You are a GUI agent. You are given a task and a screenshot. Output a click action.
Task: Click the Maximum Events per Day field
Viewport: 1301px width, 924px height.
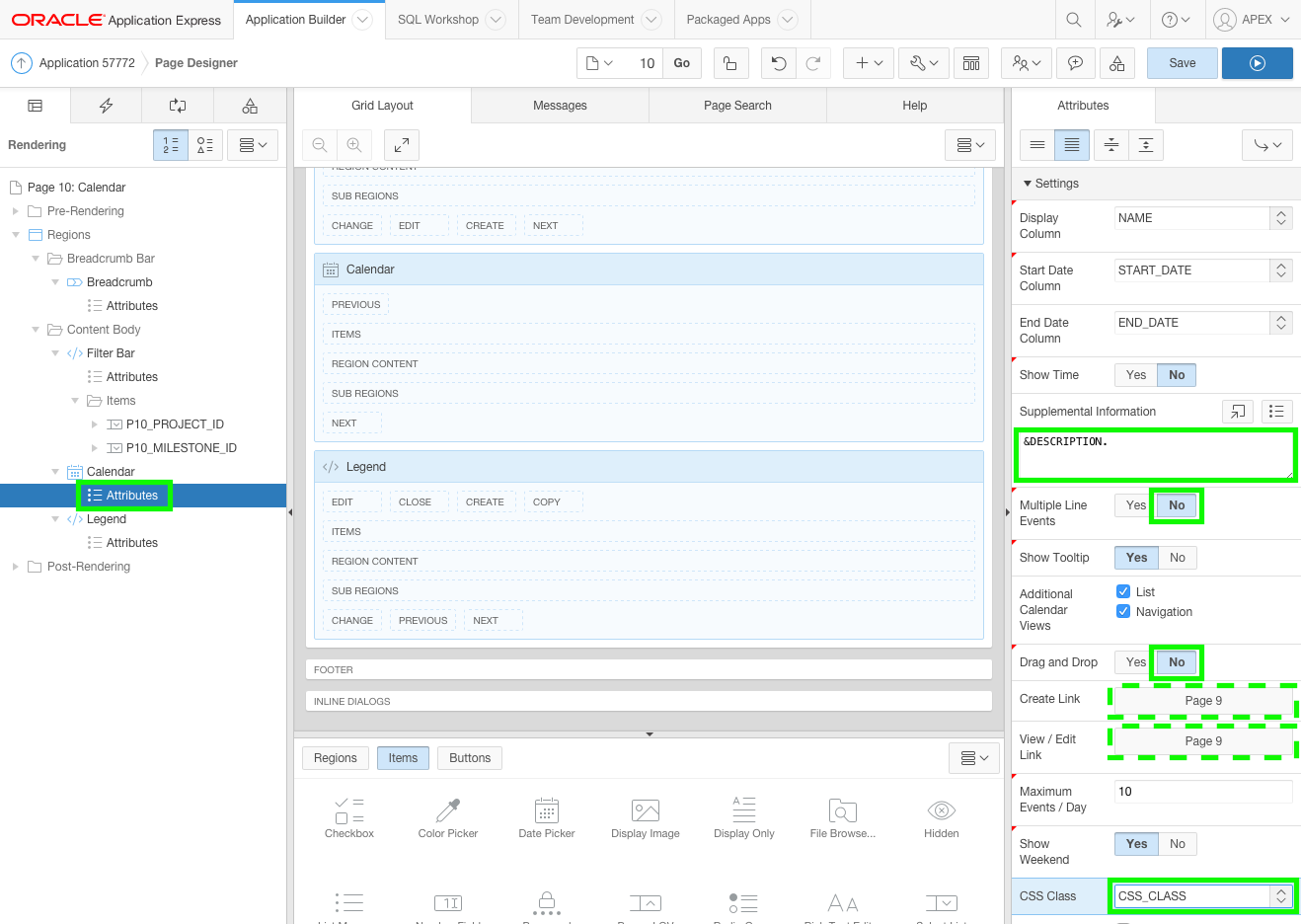point(1202,792)
